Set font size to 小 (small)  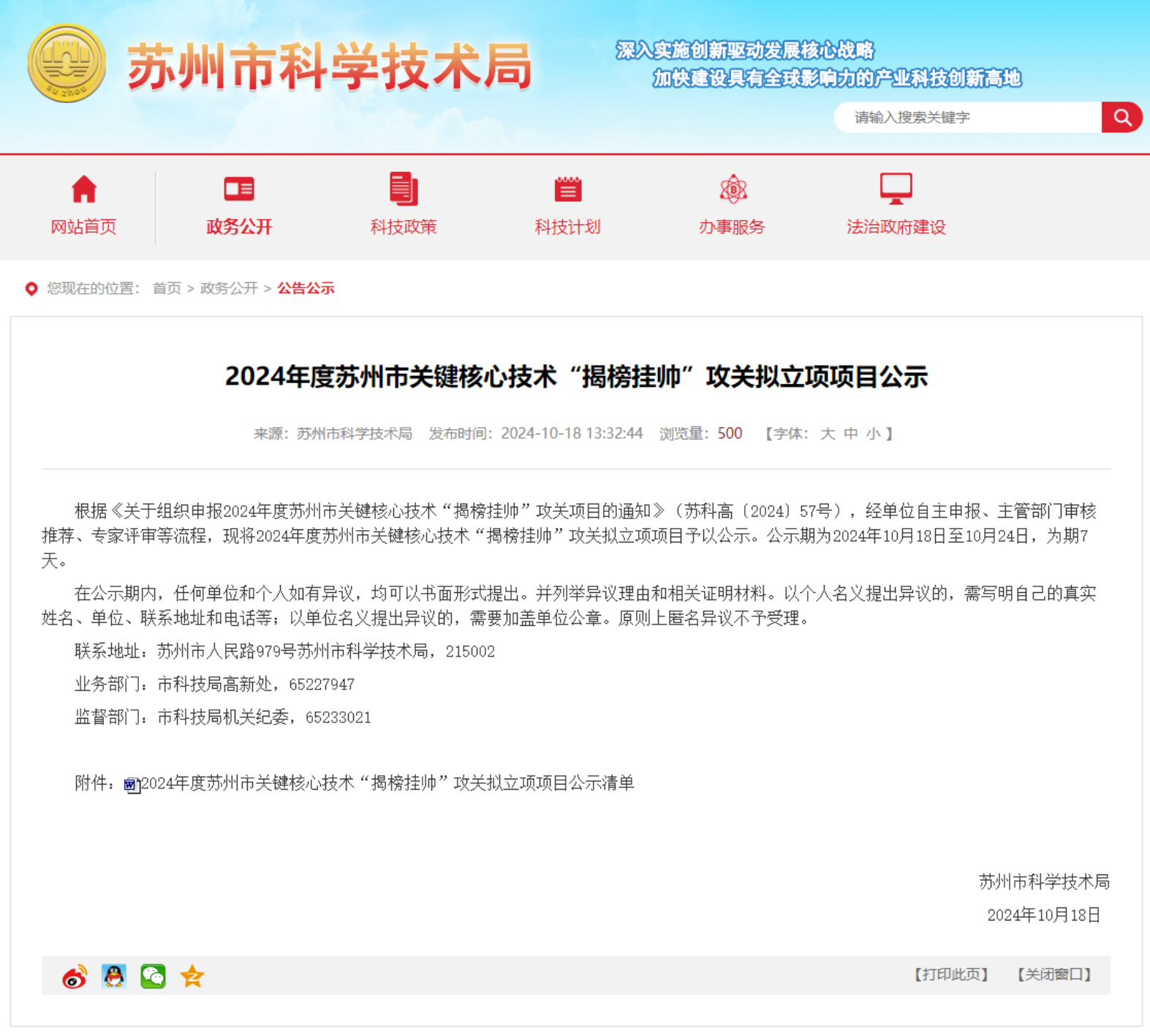[873, 434]
